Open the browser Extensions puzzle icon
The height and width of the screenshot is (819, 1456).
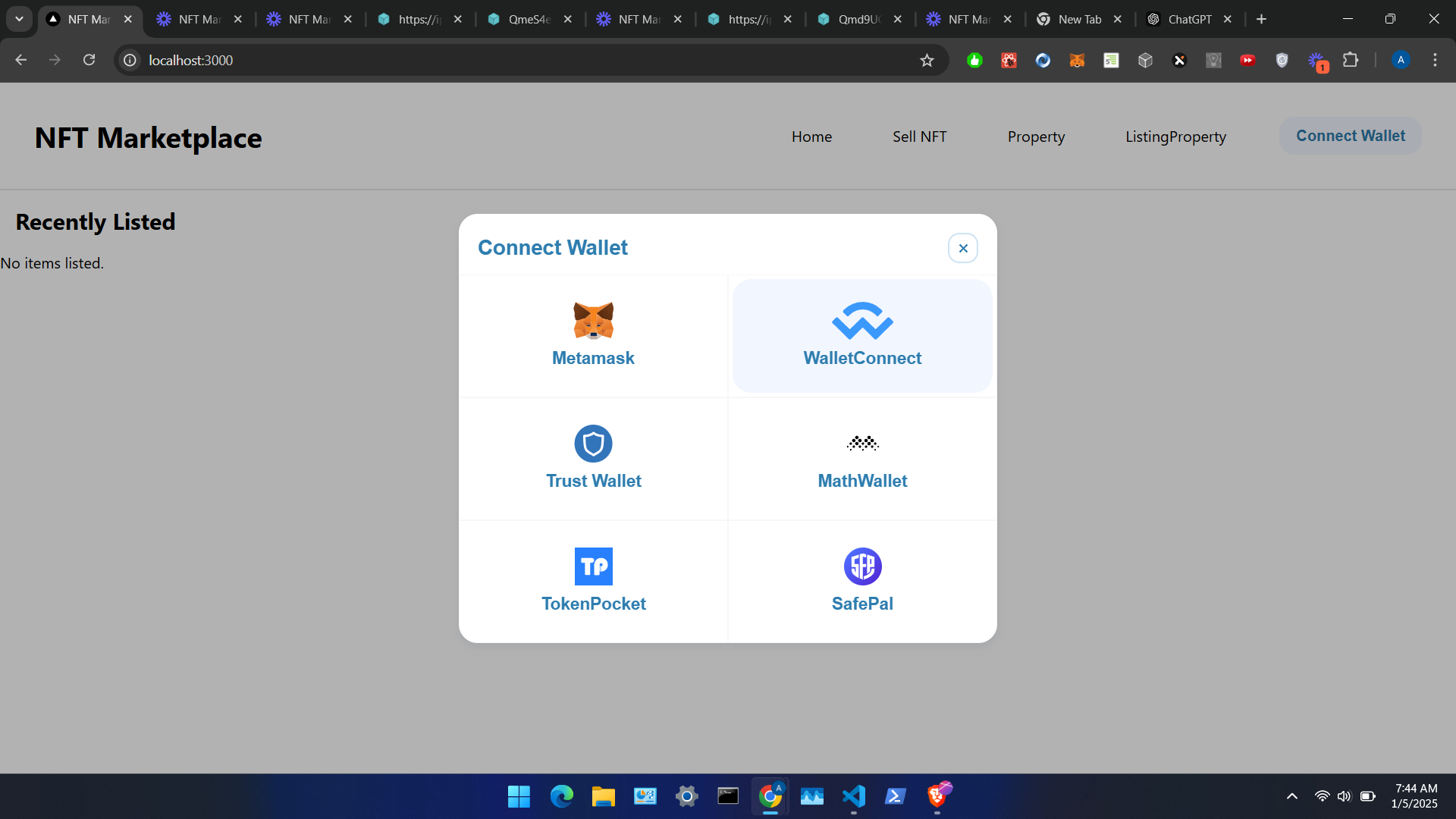click(x=1351, y=61)
